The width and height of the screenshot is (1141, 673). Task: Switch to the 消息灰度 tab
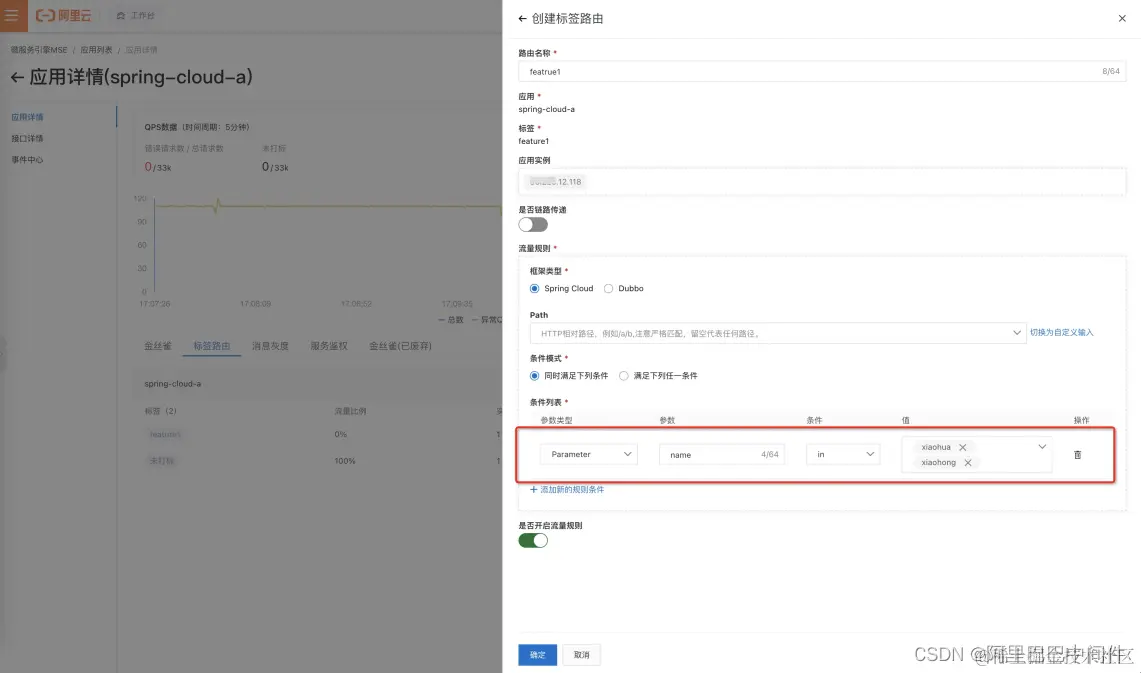270,346
